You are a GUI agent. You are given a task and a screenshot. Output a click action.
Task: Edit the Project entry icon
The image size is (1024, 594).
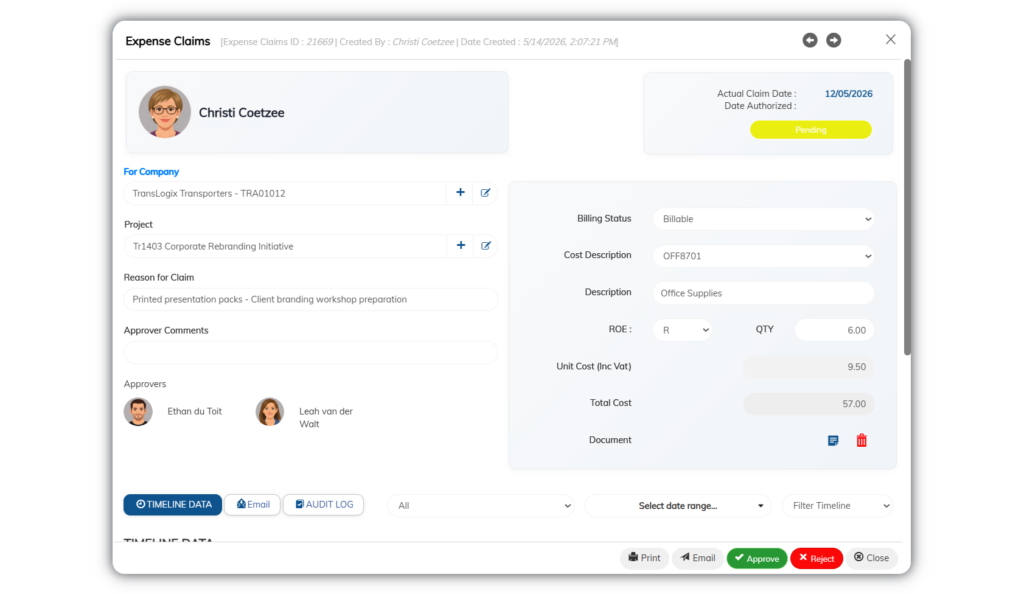pyautogui.click(x=485, y=245)
